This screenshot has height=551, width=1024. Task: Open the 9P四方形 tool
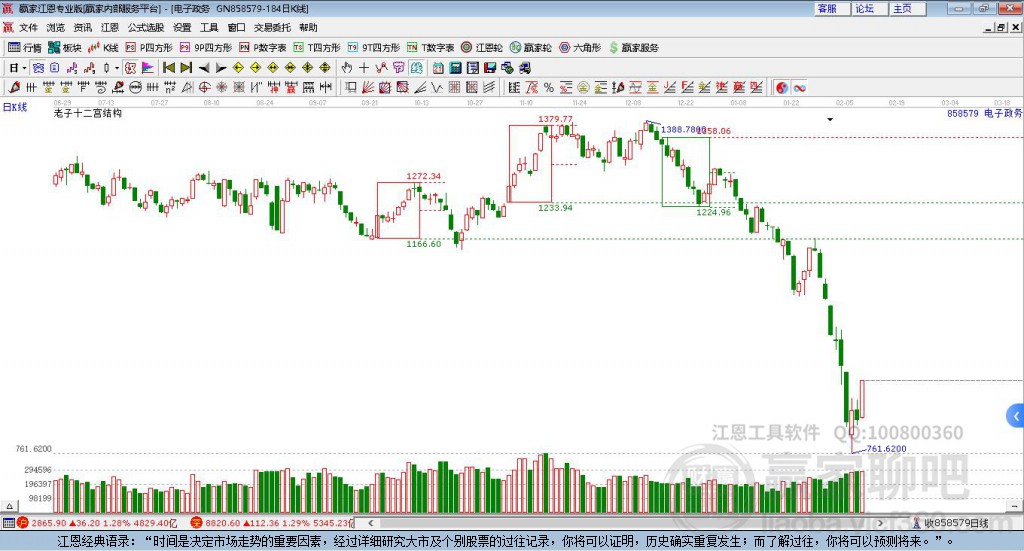click(206, 48)
